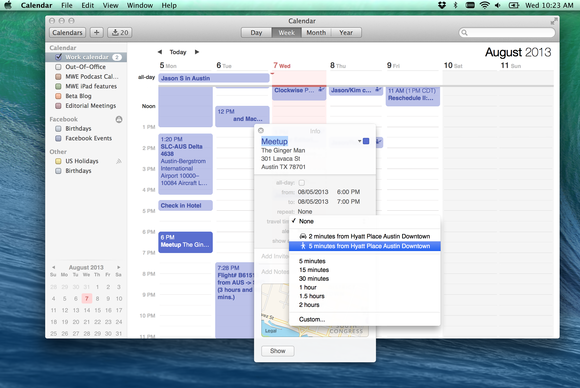This screenshot has width=580, height=388.
Task: Select the Check in Hotel event
Action: tap(185, 205)
